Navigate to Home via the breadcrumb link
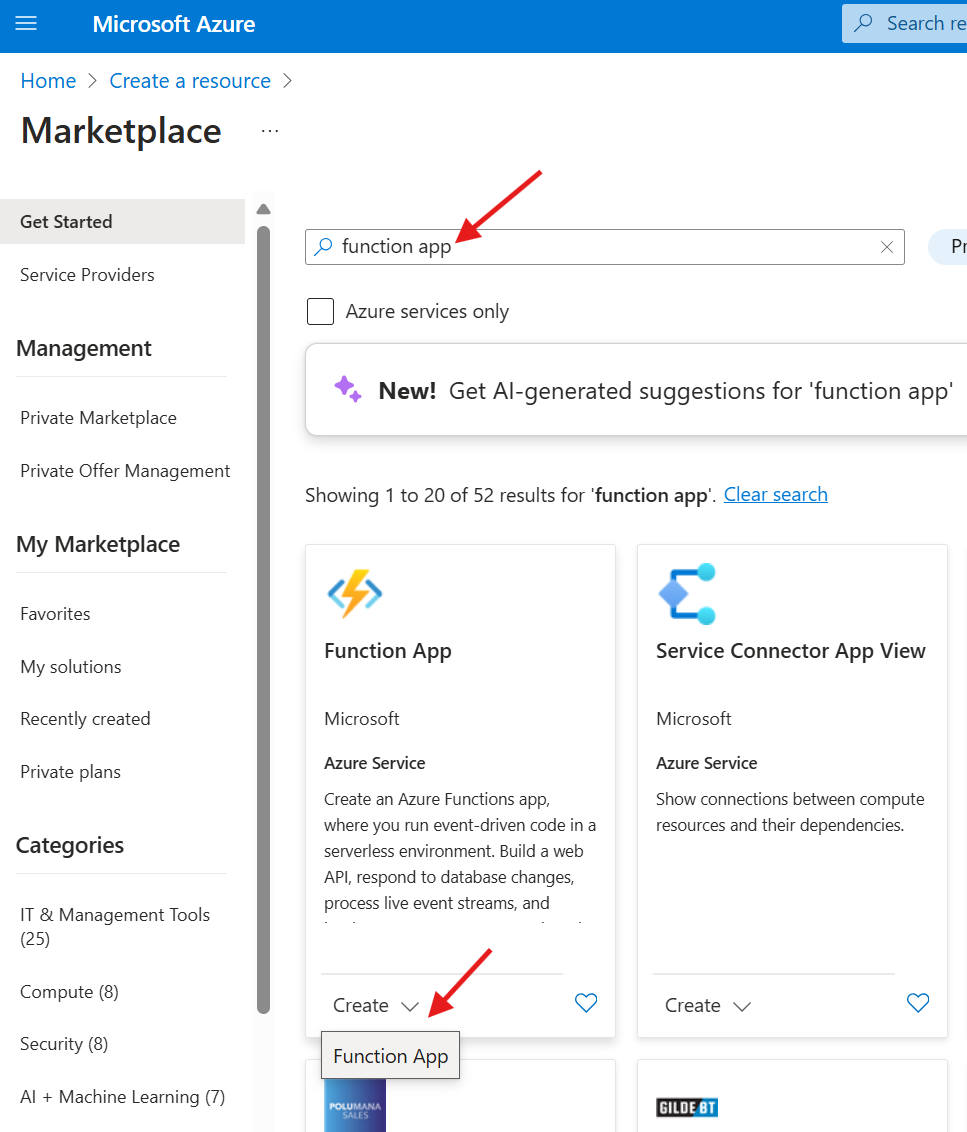The height and width of the screenshot is (1132, 967). pyautogui.click(x=48, y=80)
